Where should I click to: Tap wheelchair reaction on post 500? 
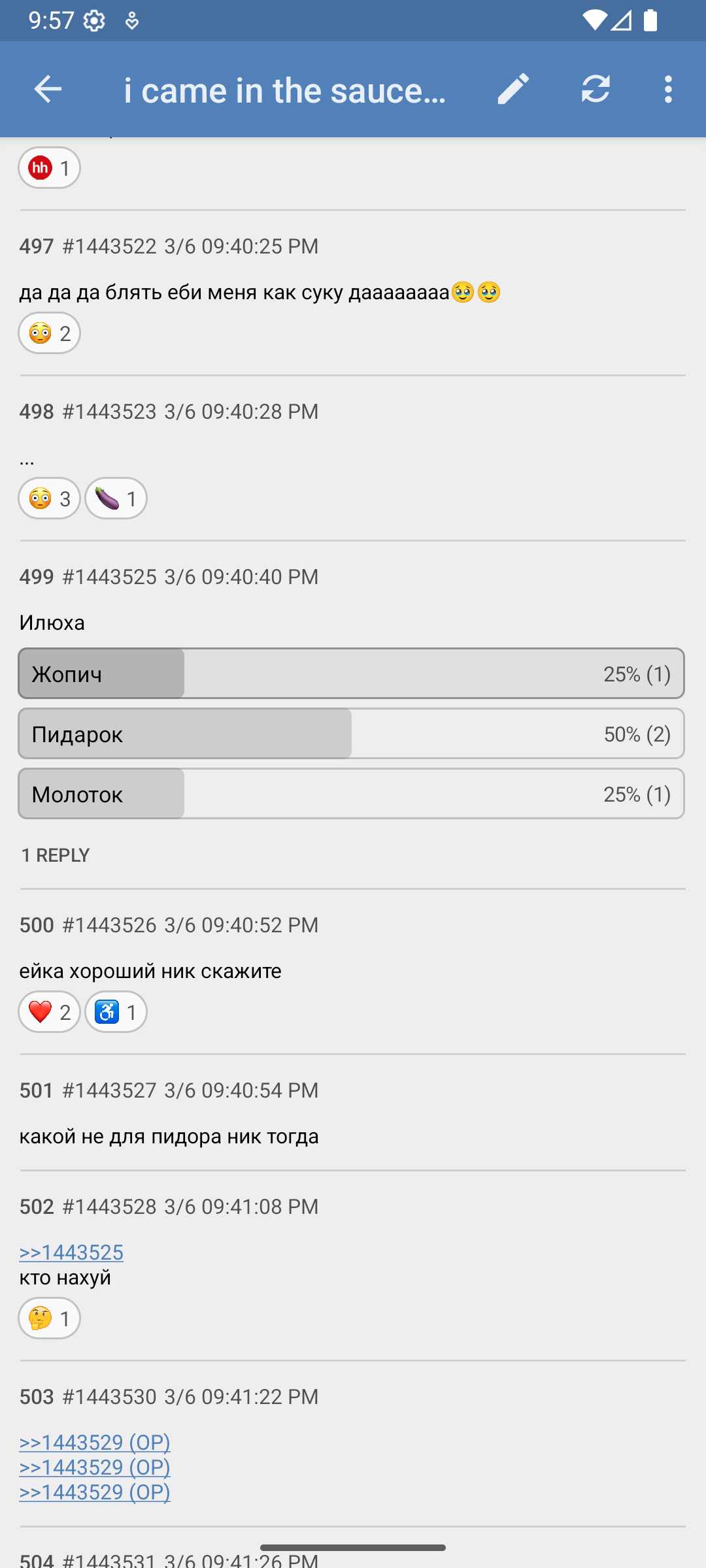(x=116, y=1012)
